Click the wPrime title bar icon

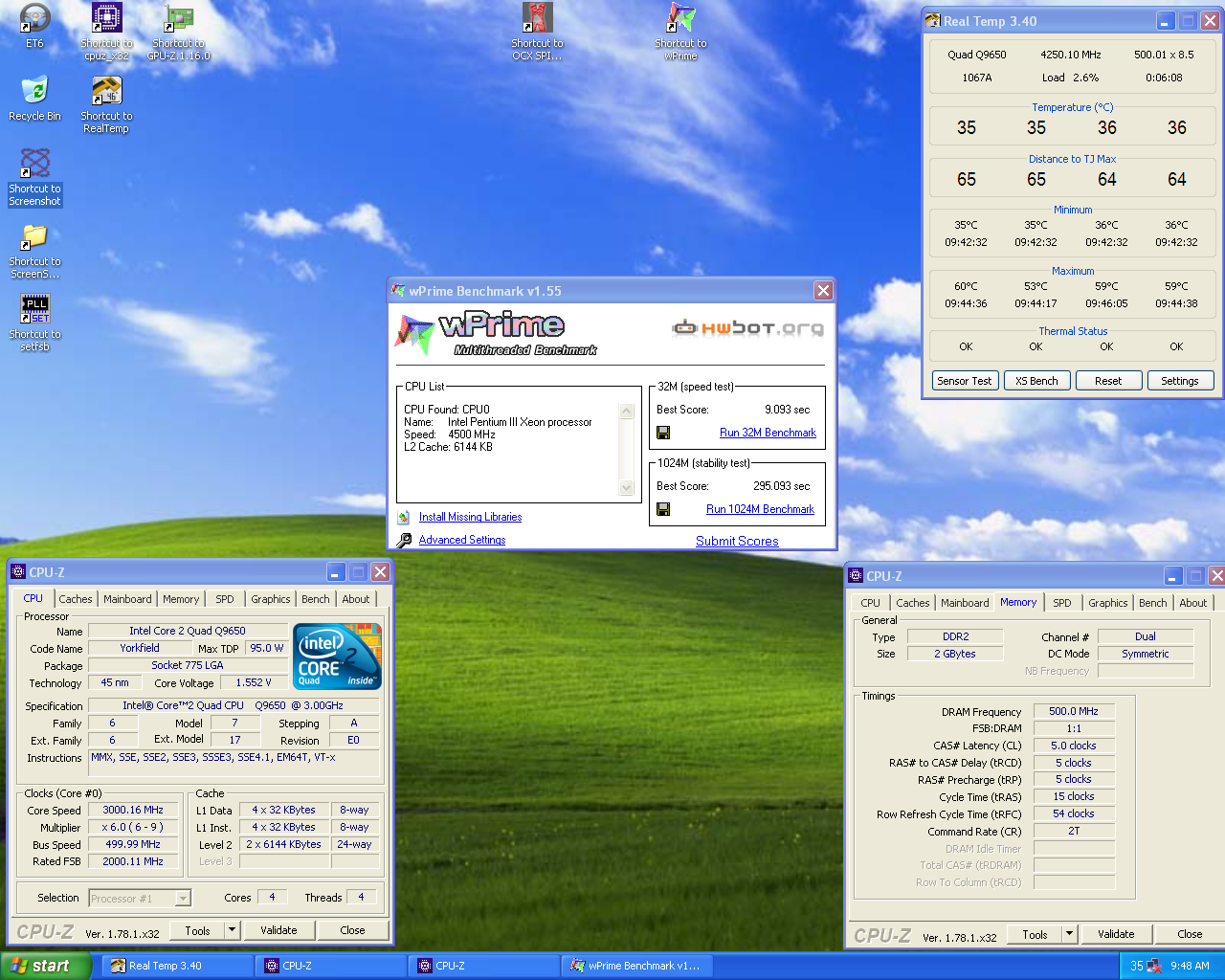tap(398, 291)
